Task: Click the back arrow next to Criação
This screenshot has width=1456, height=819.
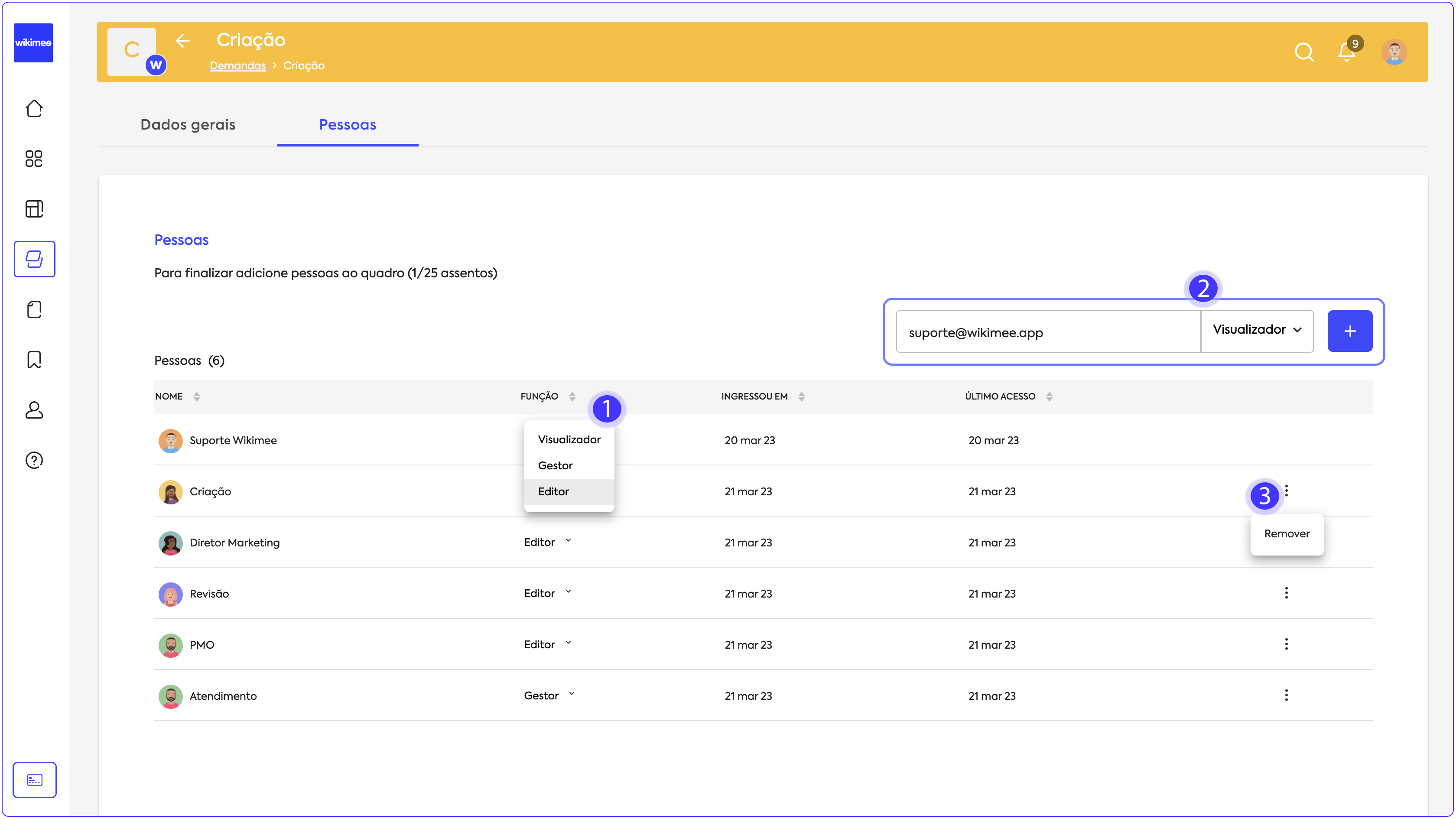Action: pyautogui.click(x=182, y=41)
